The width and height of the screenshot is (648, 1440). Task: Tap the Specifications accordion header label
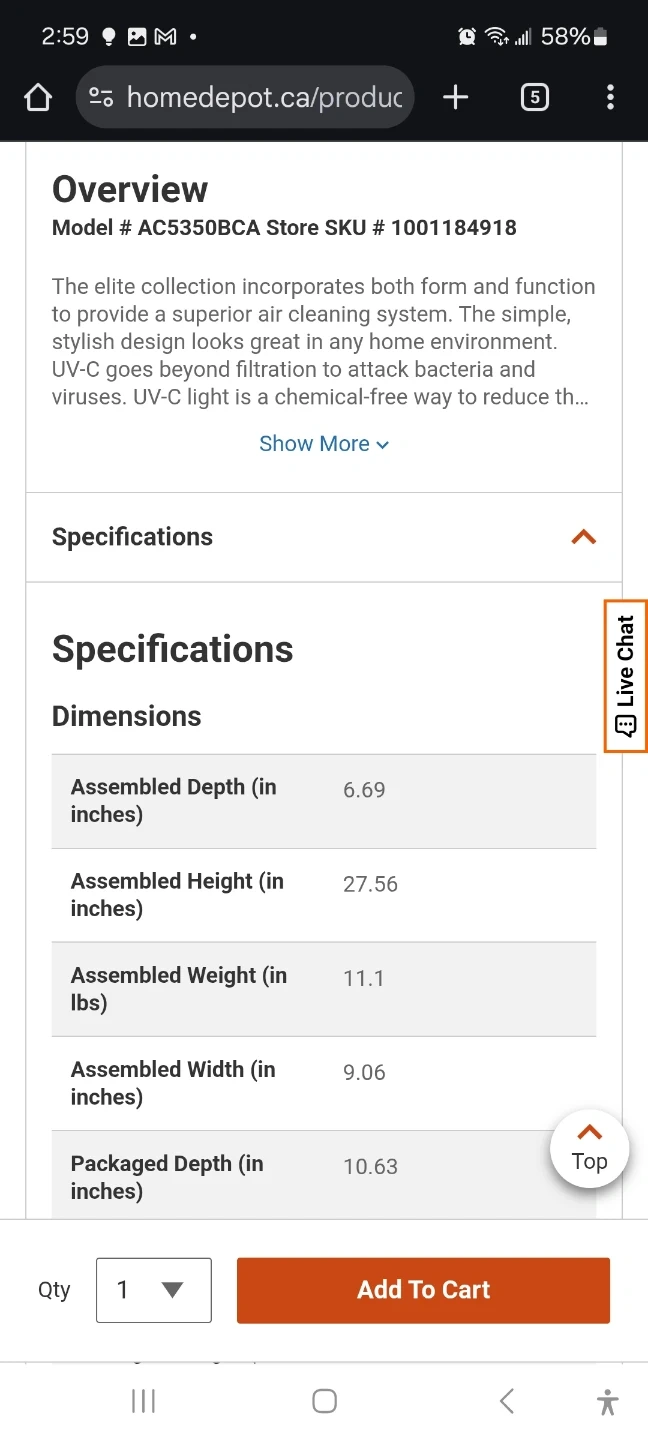click(x=133, y=537)
